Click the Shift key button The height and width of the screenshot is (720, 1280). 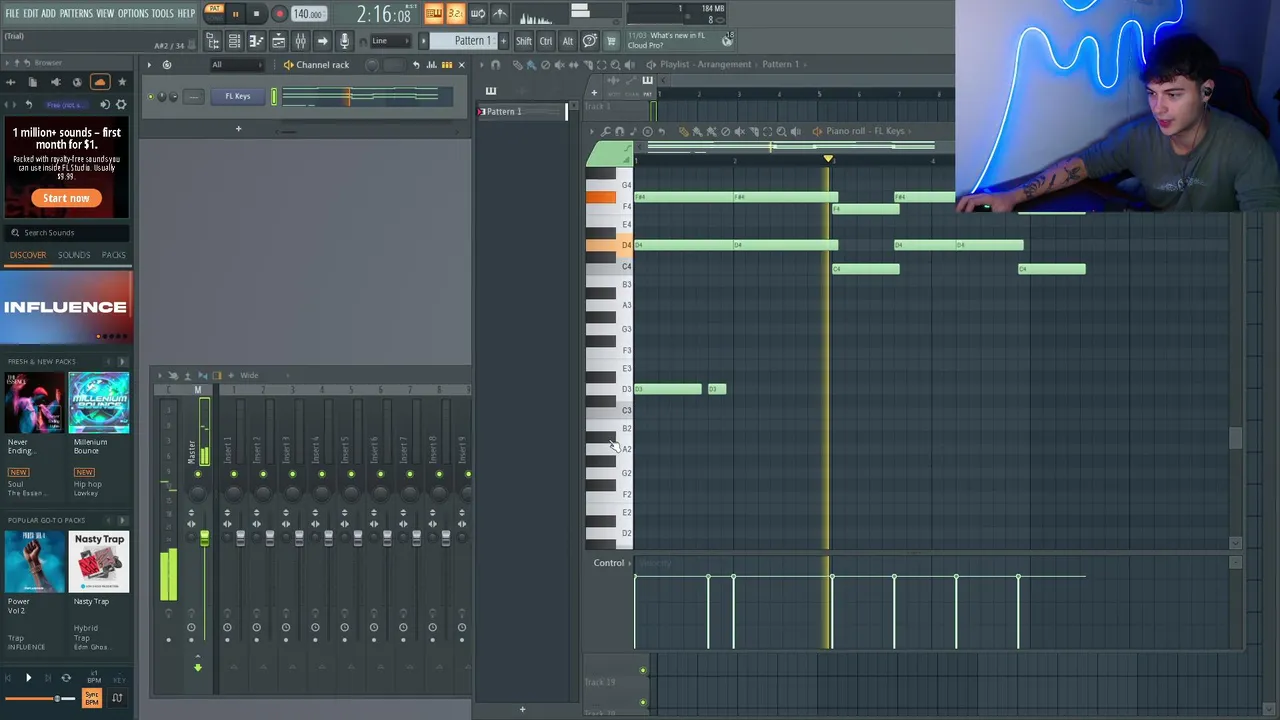click(x=523, y=41)
